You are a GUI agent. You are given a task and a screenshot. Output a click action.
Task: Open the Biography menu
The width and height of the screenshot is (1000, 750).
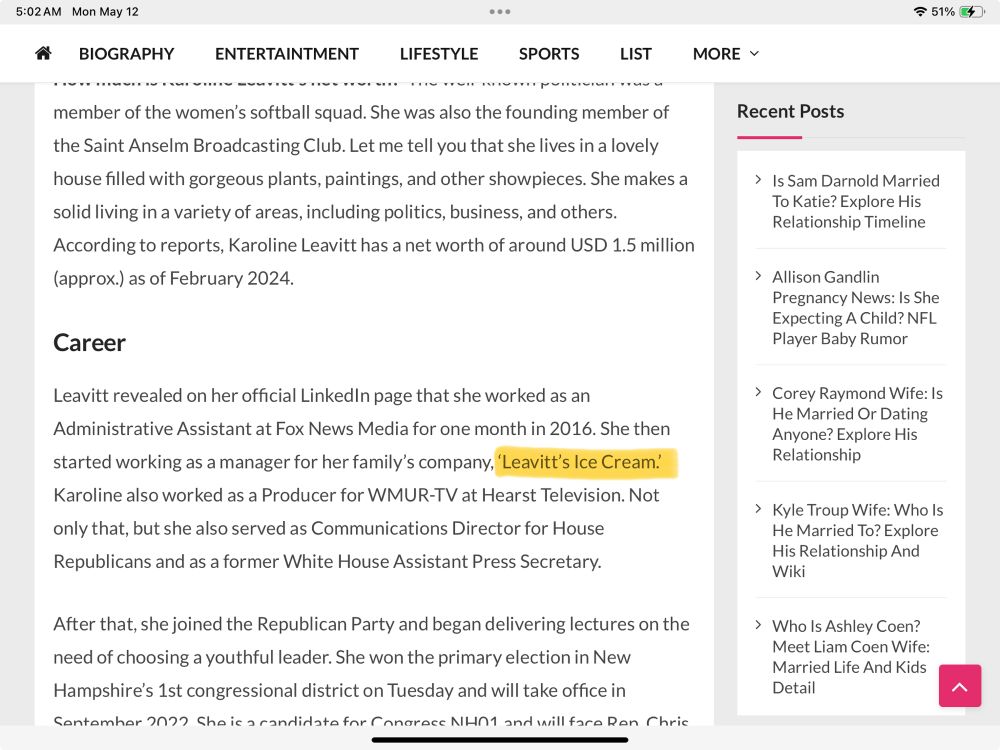[x=126, y=54]
